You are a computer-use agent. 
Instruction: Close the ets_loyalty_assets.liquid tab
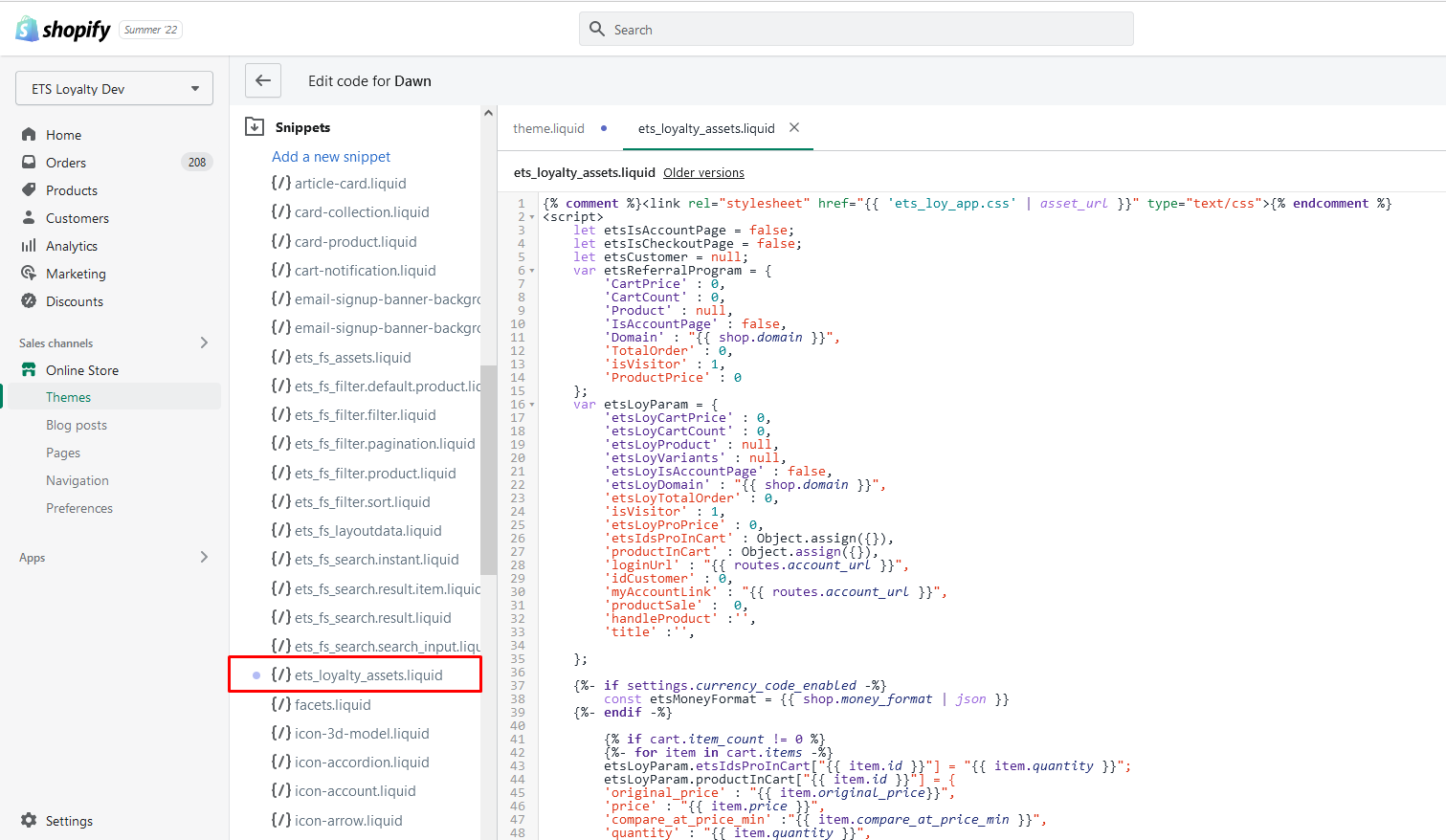[x=794, y=127]
